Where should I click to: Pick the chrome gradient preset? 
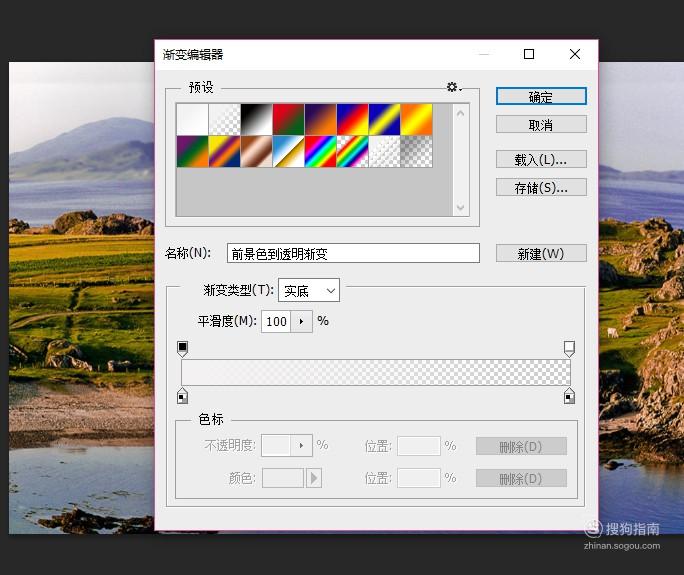tap(288, 151)
